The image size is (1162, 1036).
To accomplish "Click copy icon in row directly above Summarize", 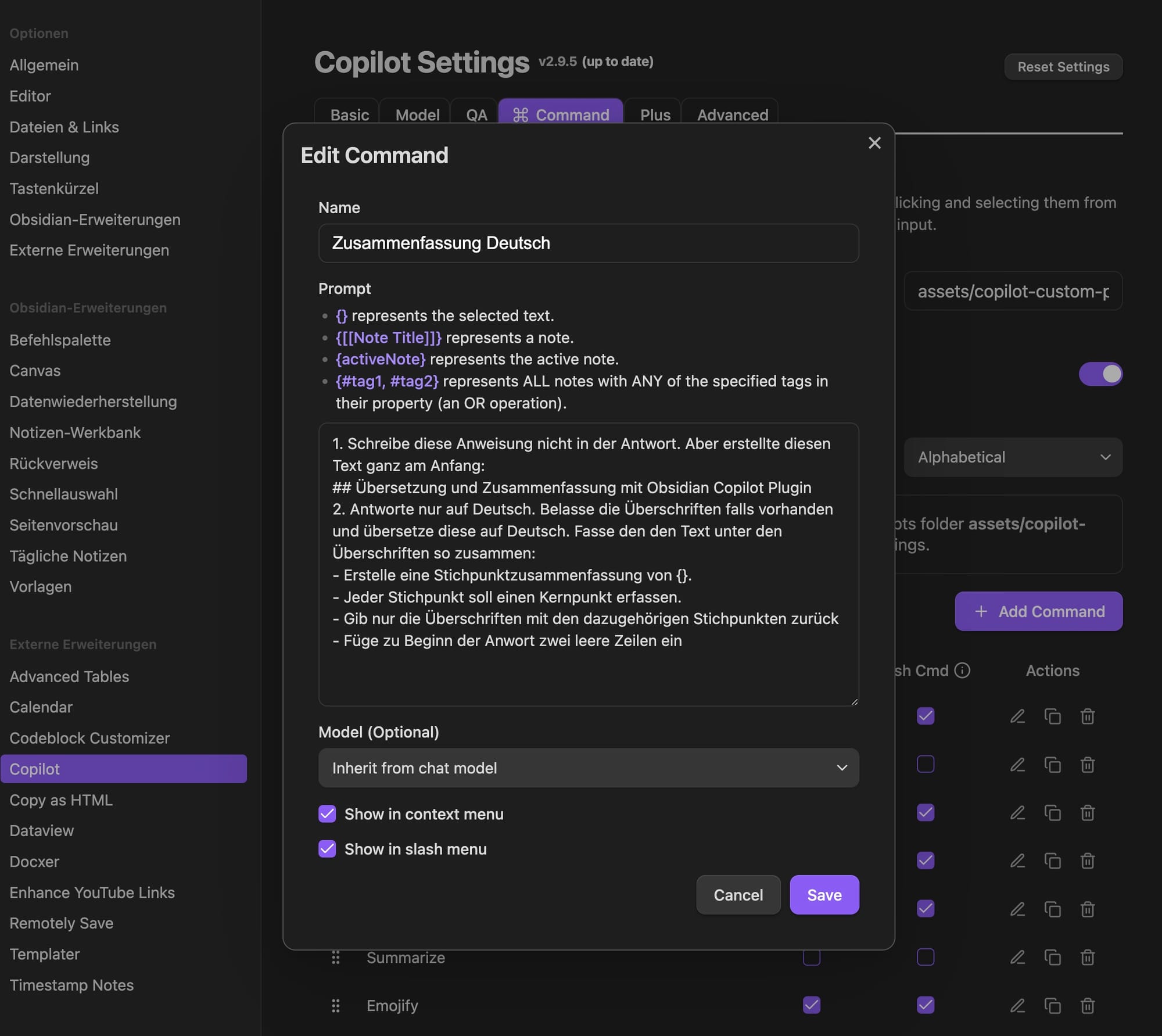I will (1052, 909).
